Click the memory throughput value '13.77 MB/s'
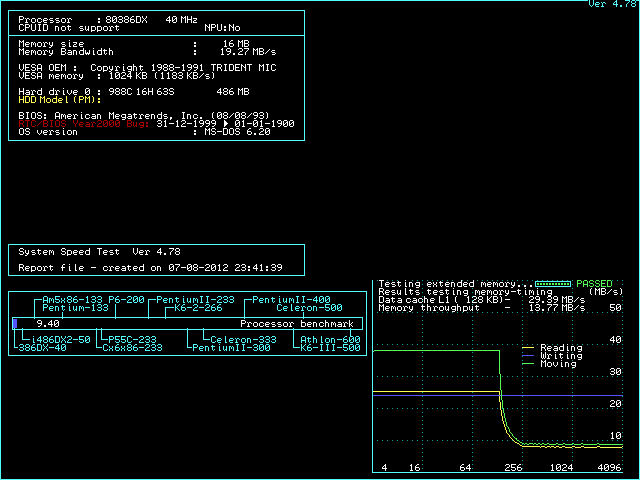The width and height of the screenshot is (640, 480). 557,308
